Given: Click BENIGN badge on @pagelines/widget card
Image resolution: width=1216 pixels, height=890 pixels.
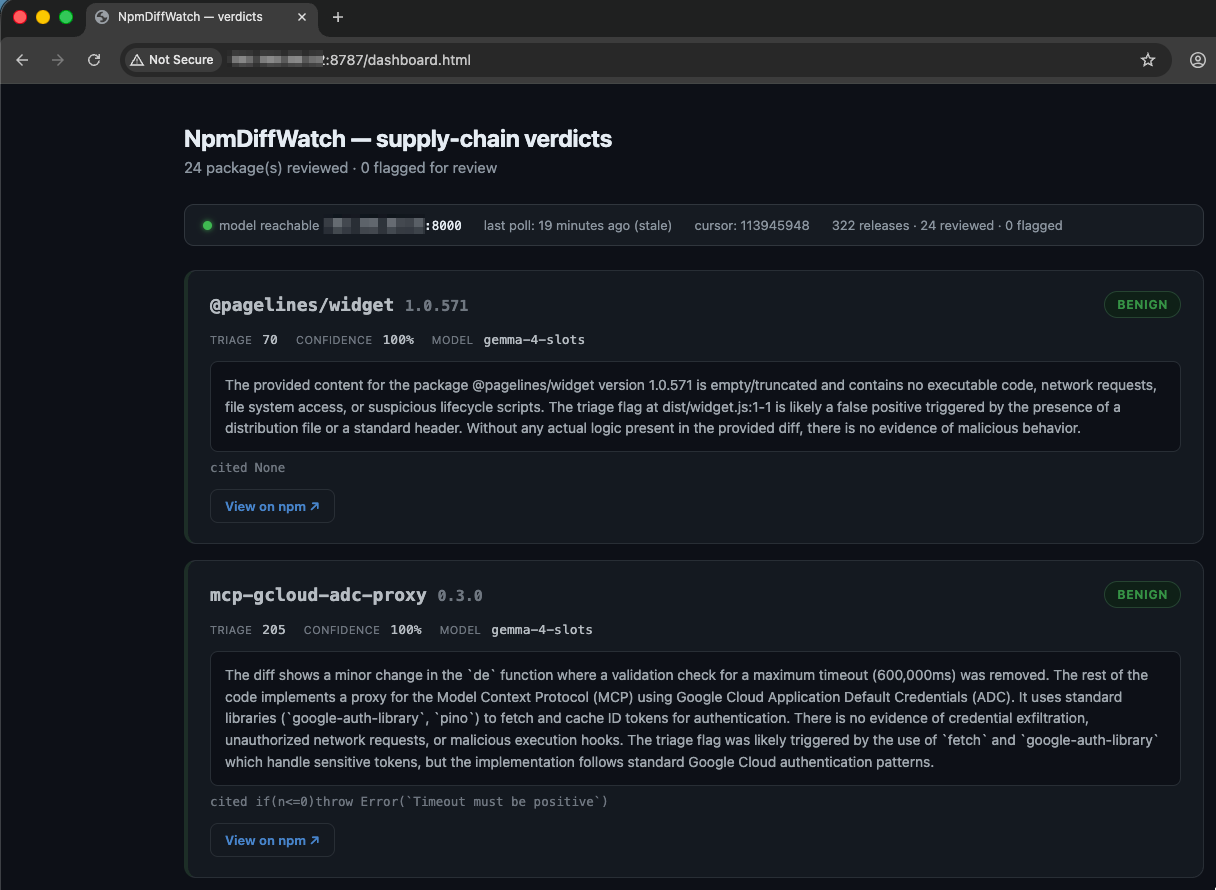Looking at the screenshot, I should (x=1142, y=305).
